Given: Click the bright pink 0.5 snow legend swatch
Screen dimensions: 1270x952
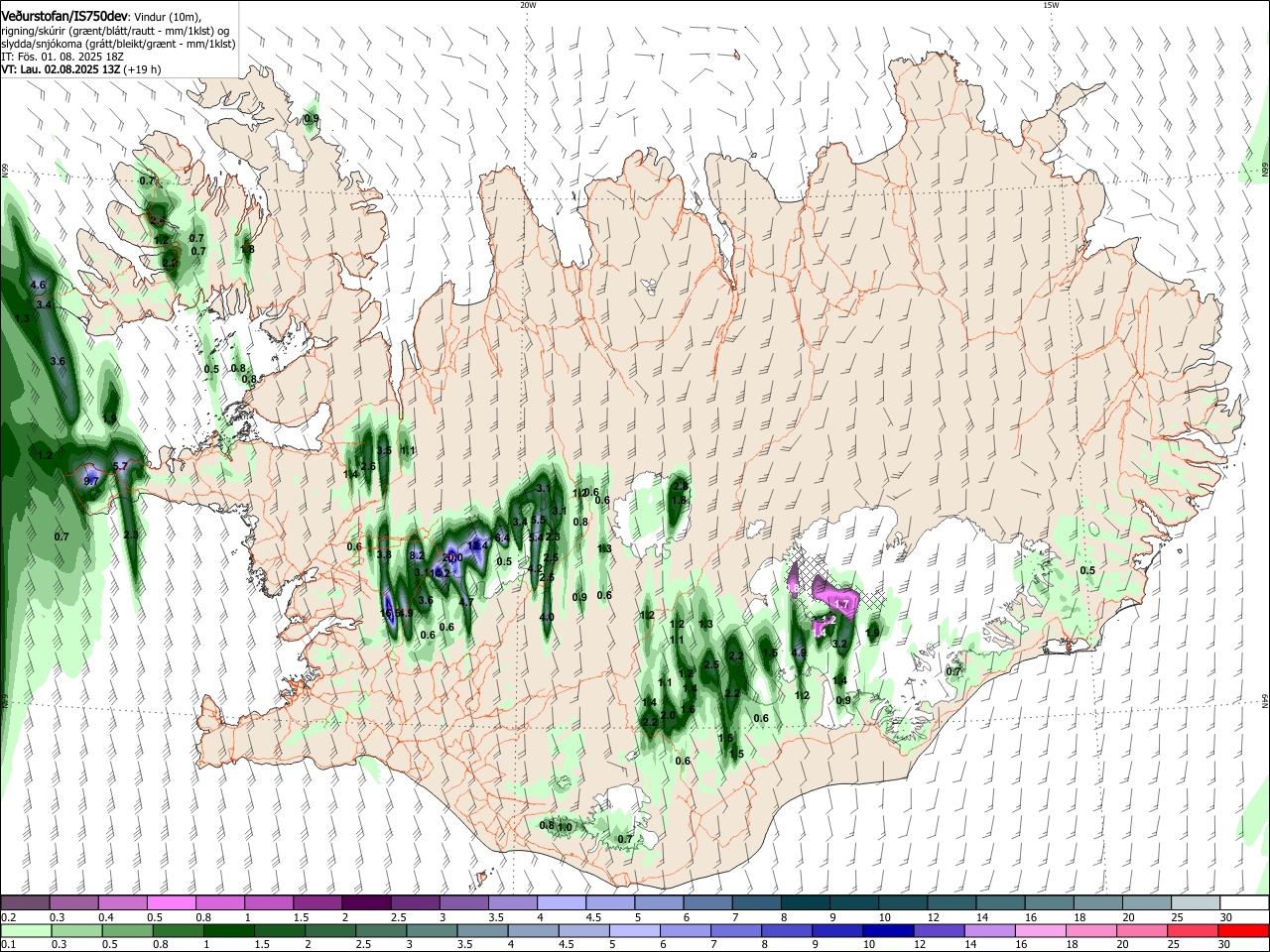Looking at the screenshot, I should tap(171, 902).
